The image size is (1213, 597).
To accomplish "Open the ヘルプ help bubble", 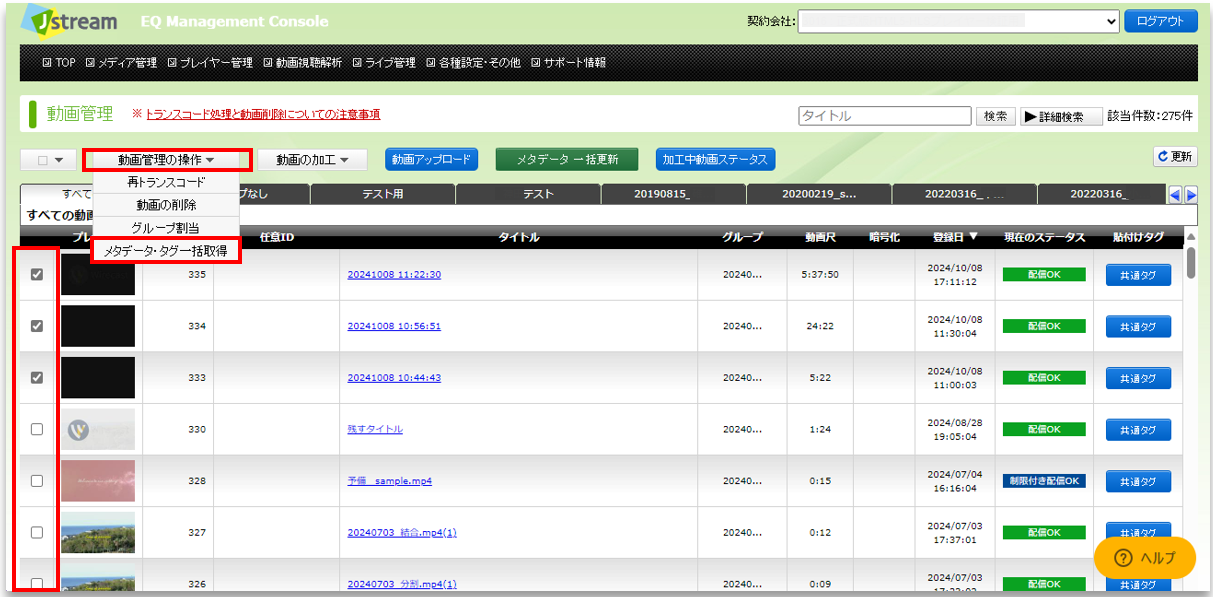I will pyautogui.click(x=1144, y=558).
